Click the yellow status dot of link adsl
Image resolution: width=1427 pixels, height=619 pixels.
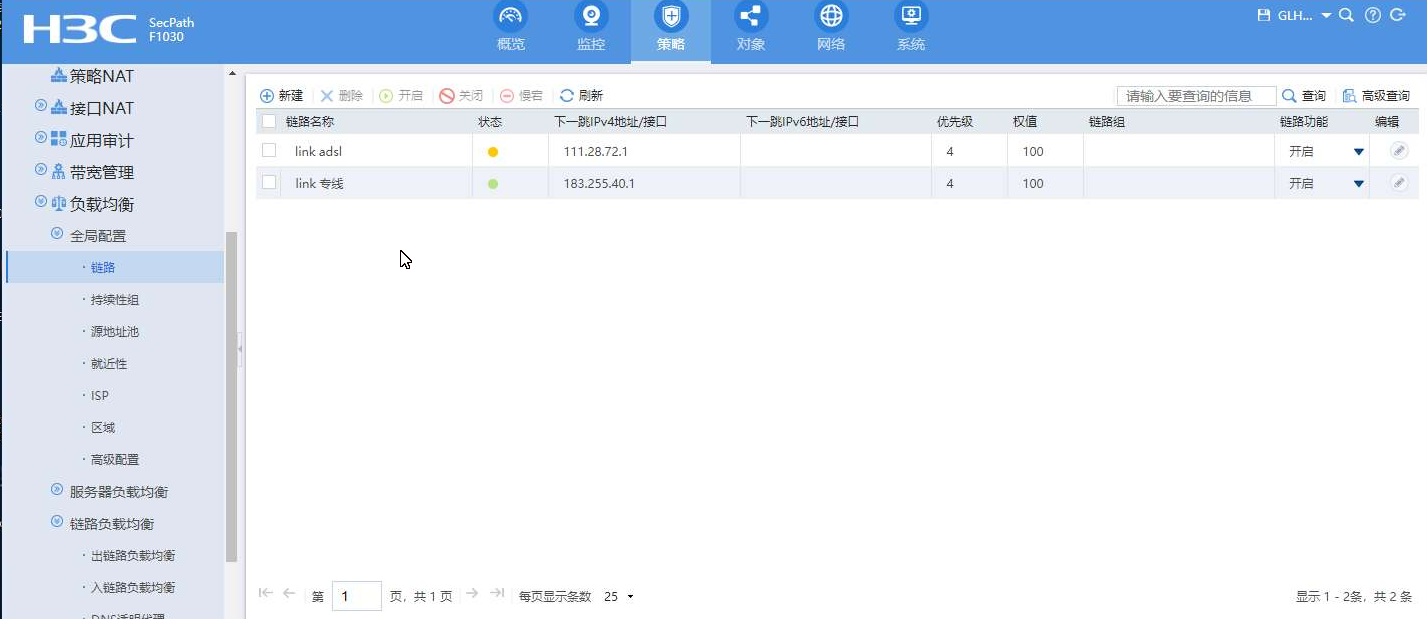[x=492, y=152]
